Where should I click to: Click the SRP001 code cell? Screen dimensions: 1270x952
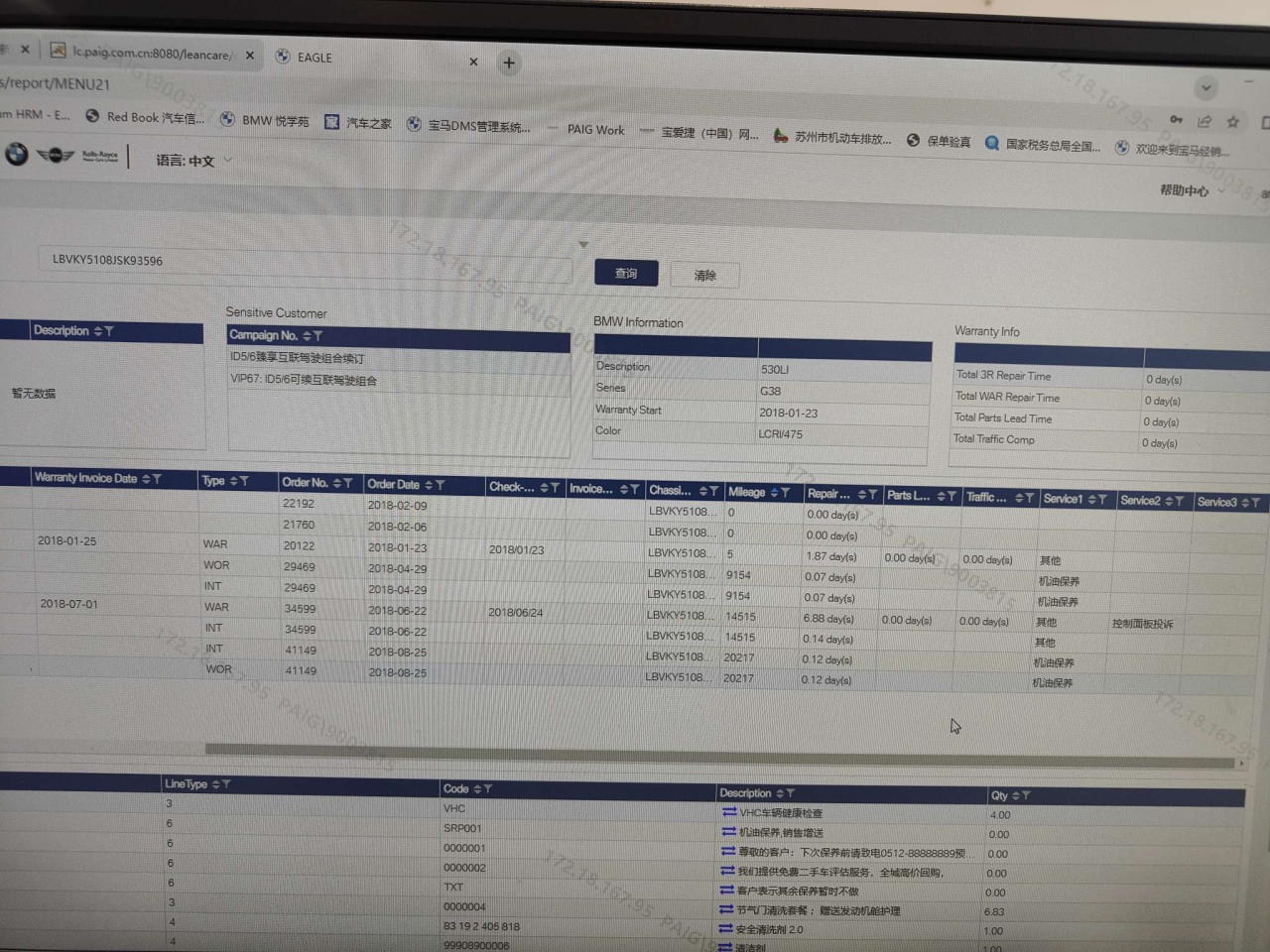click(462, 828)
